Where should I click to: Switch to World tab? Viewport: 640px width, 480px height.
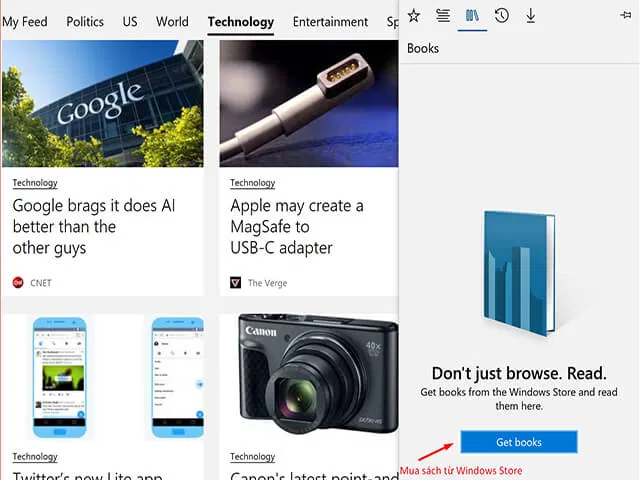172,22
